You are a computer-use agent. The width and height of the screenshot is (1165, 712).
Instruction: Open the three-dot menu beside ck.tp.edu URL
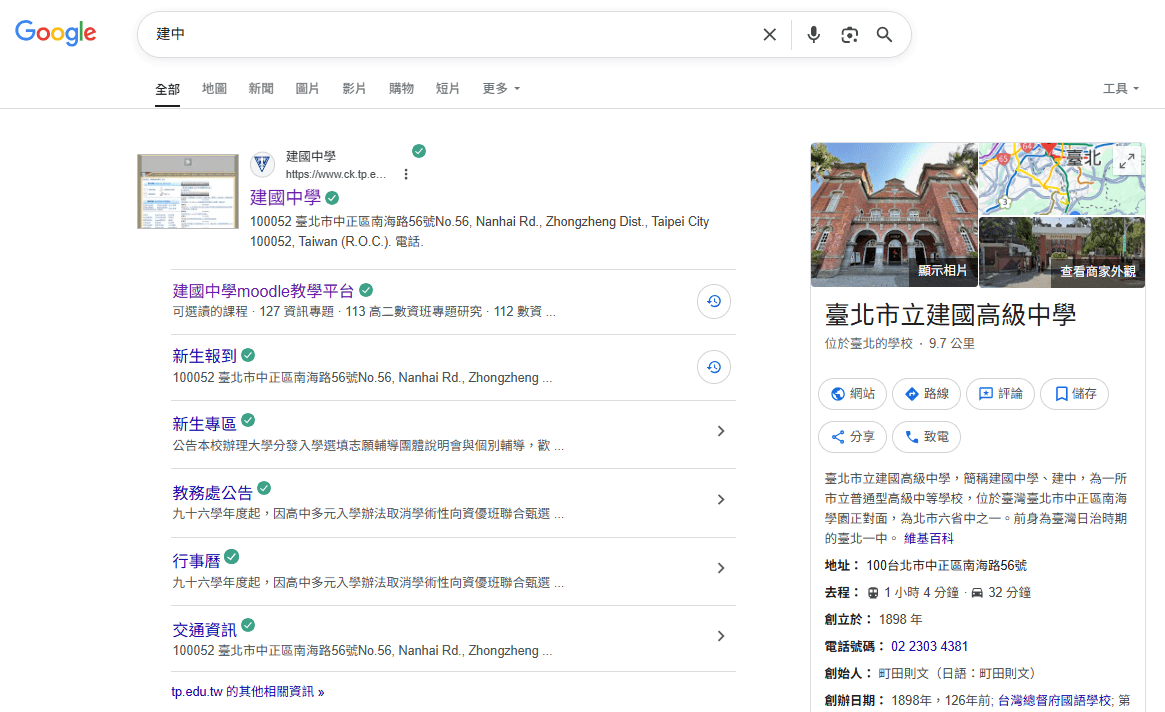pyautogui.click(x=406, y=174)
